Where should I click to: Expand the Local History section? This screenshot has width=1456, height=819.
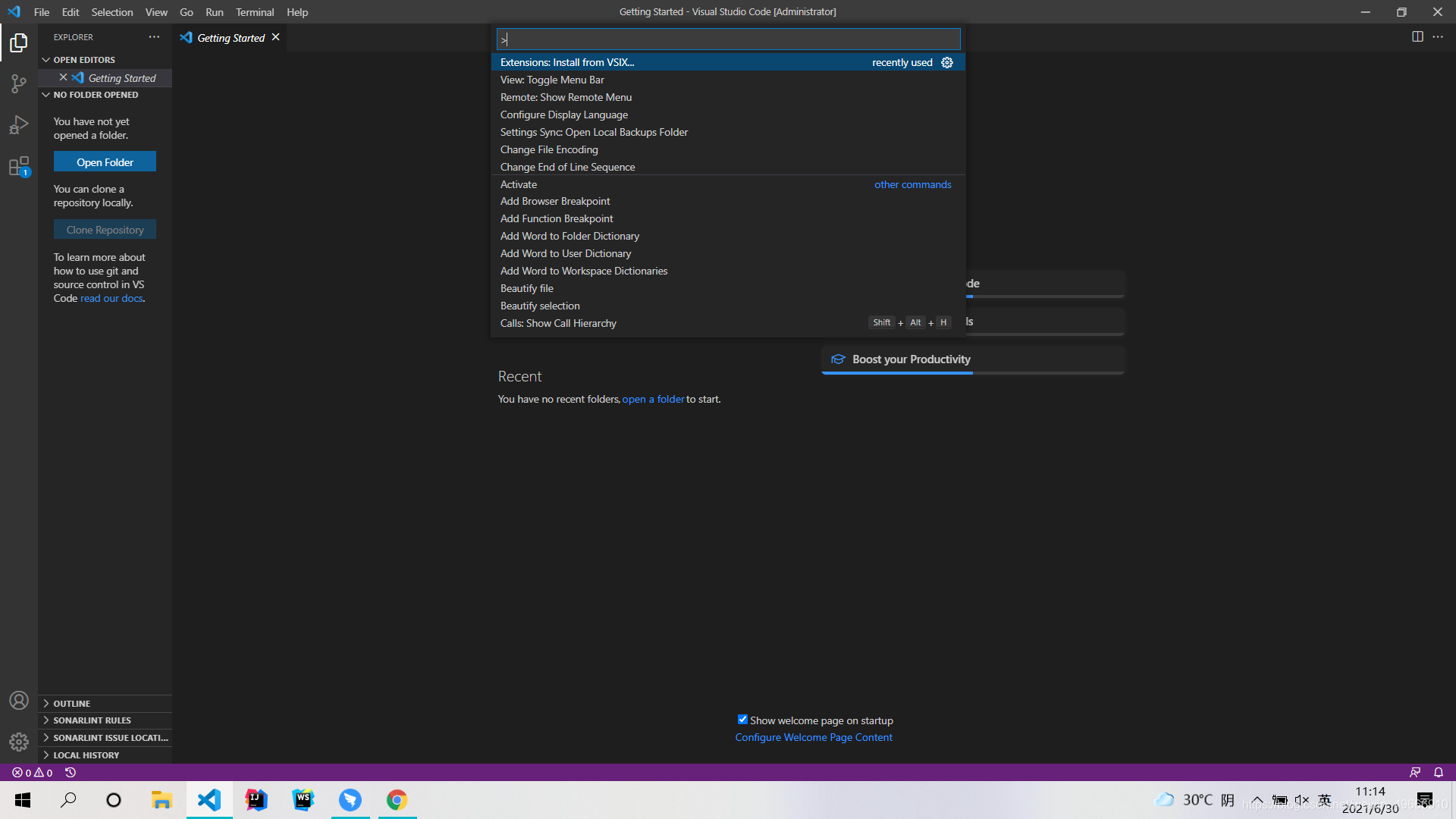[x=86, y=755]
